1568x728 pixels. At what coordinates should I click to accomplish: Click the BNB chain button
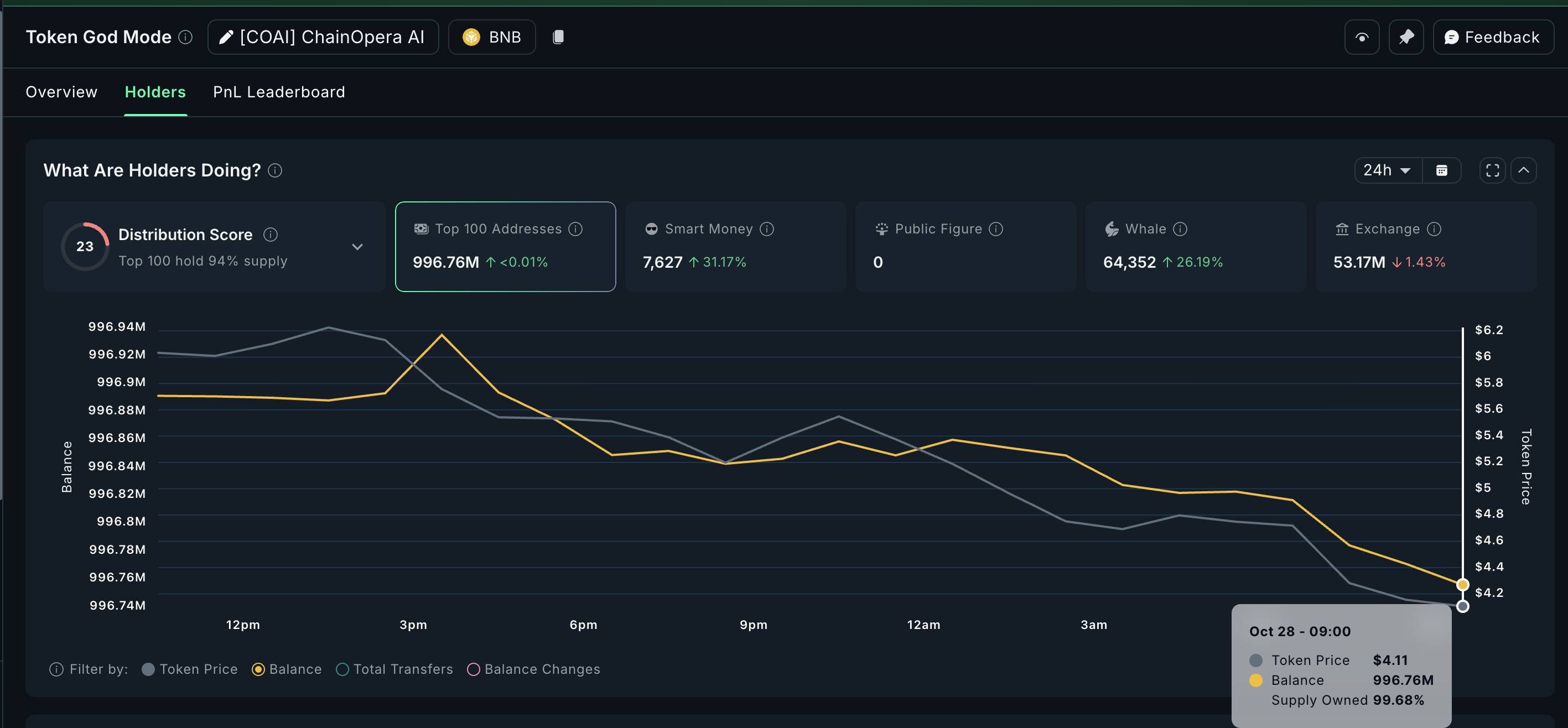point(492,37)
